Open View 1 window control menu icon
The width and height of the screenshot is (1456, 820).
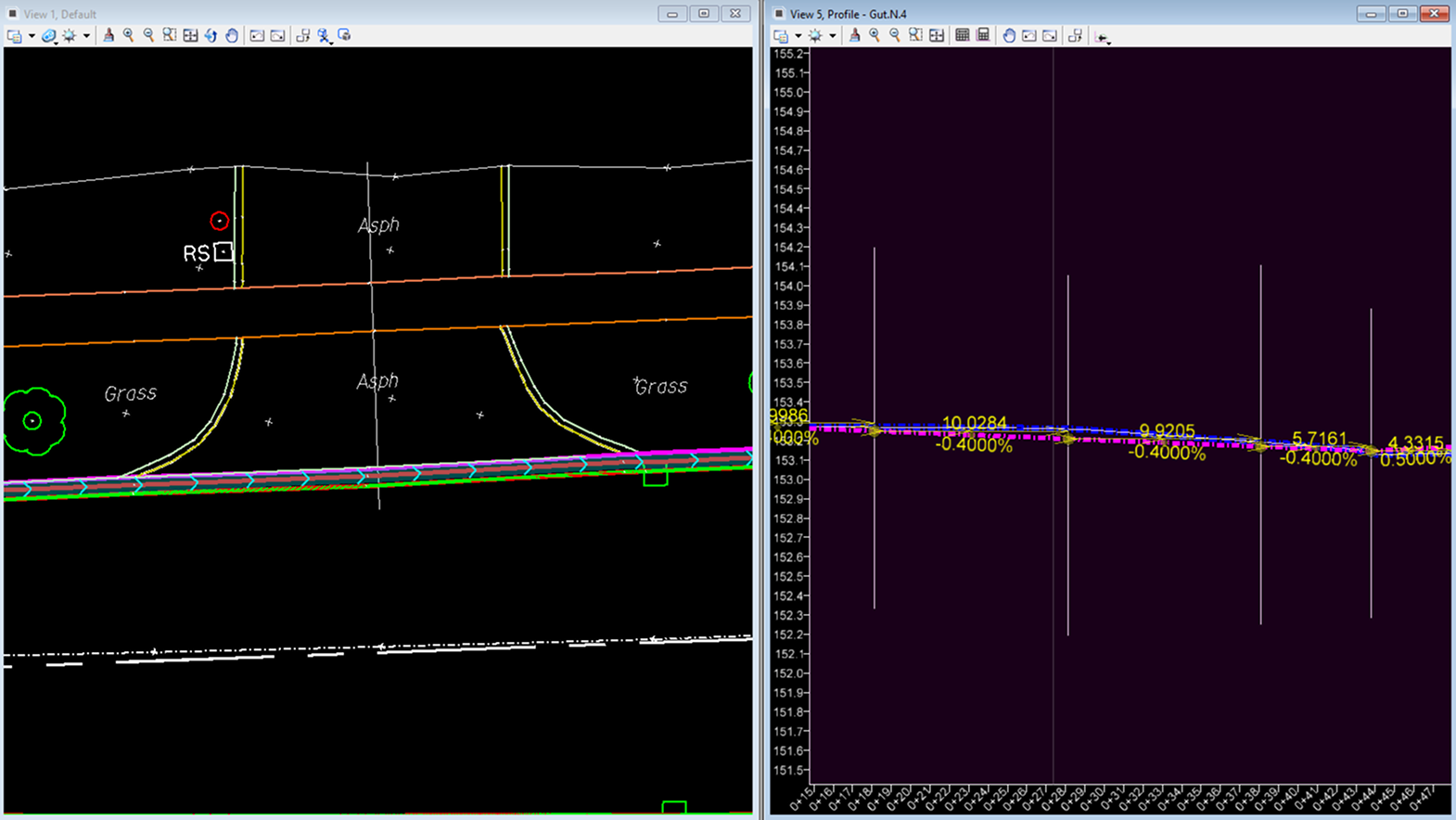12,14
